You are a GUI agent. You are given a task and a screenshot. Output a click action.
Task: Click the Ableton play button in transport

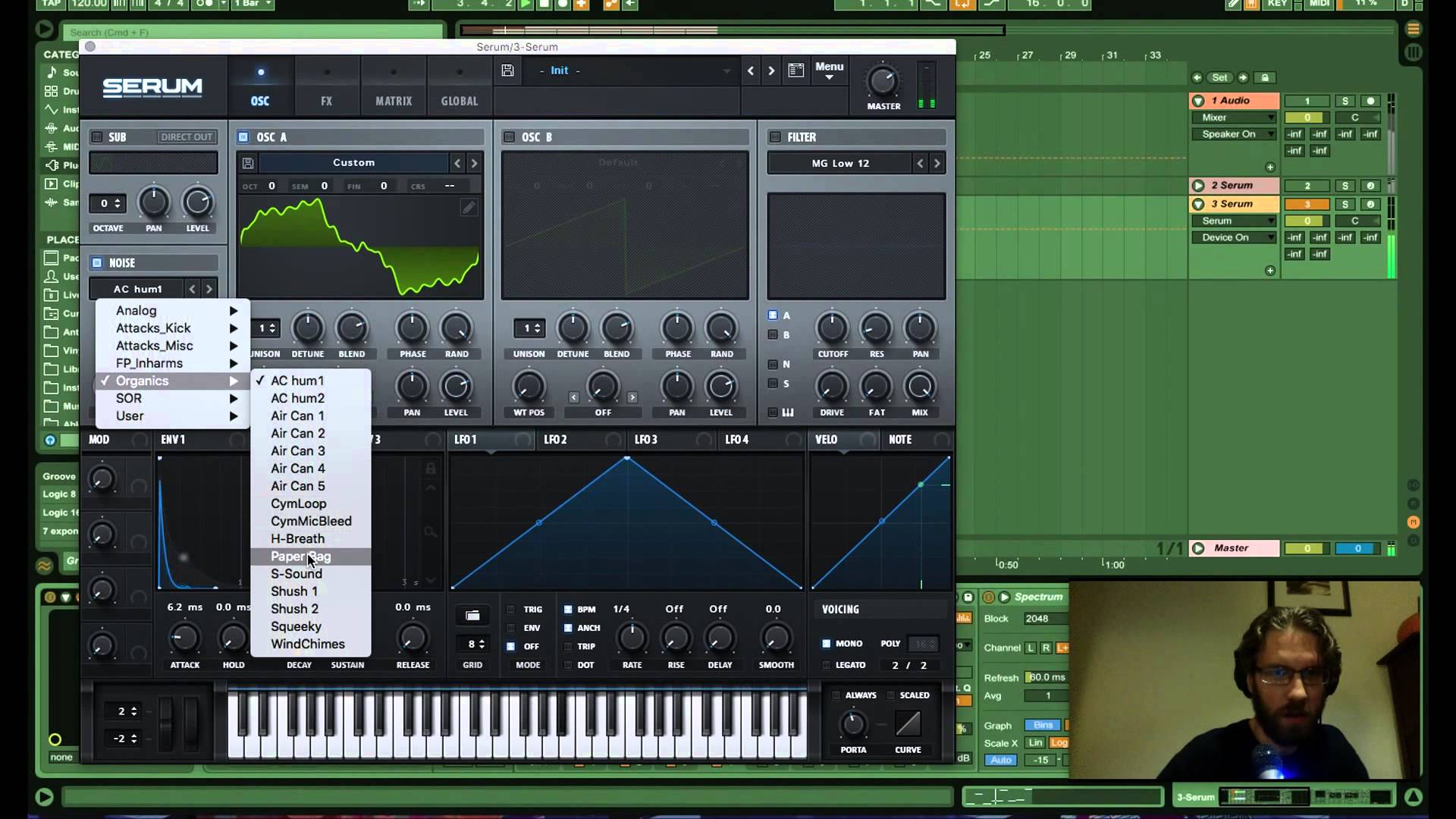tap(526, 4)
